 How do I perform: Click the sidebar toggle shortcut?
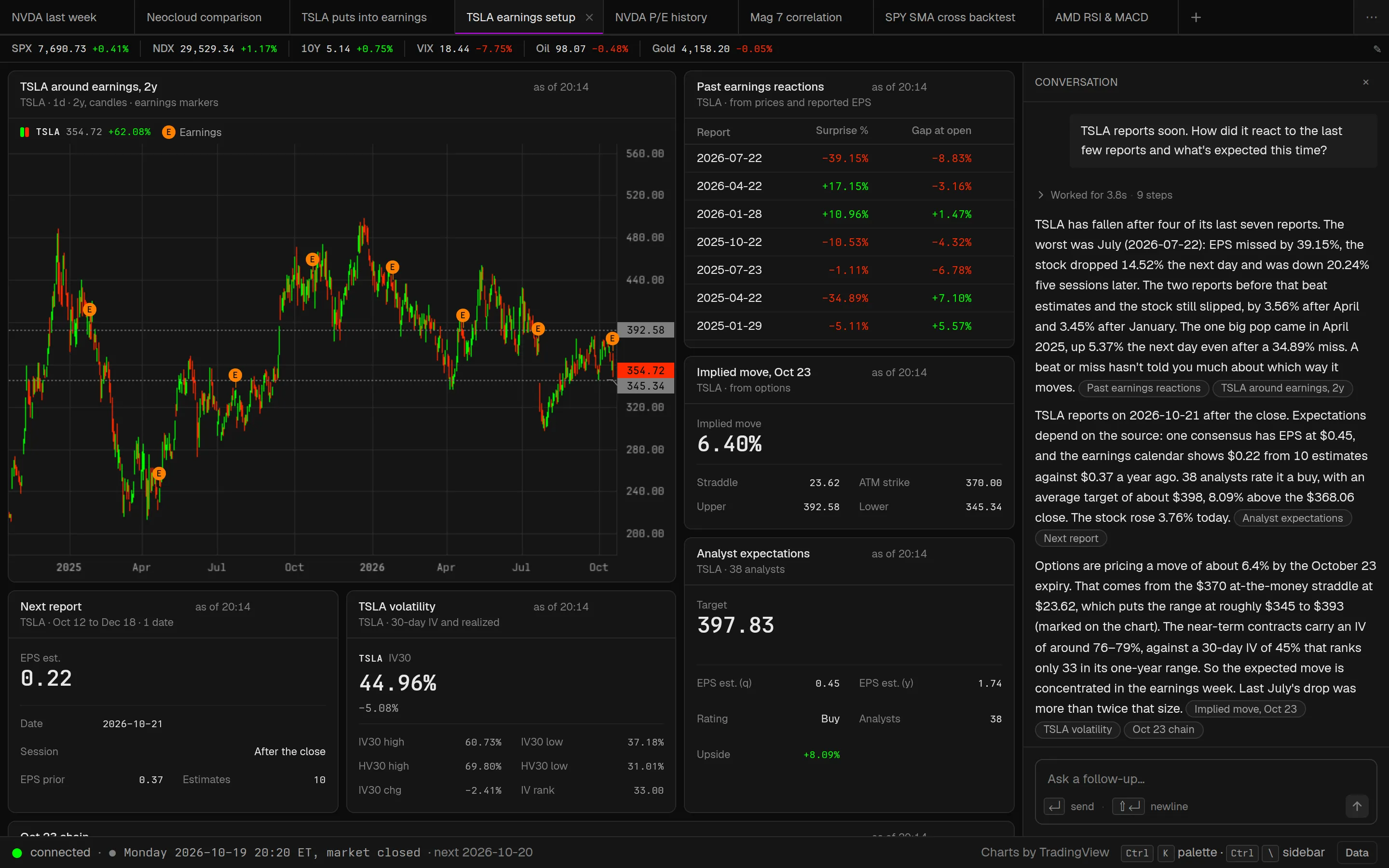tap(1275, 853)
